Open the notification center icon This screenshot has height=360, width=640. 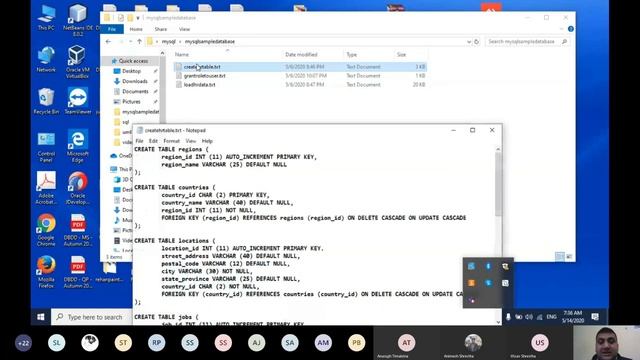coord(595,317)
